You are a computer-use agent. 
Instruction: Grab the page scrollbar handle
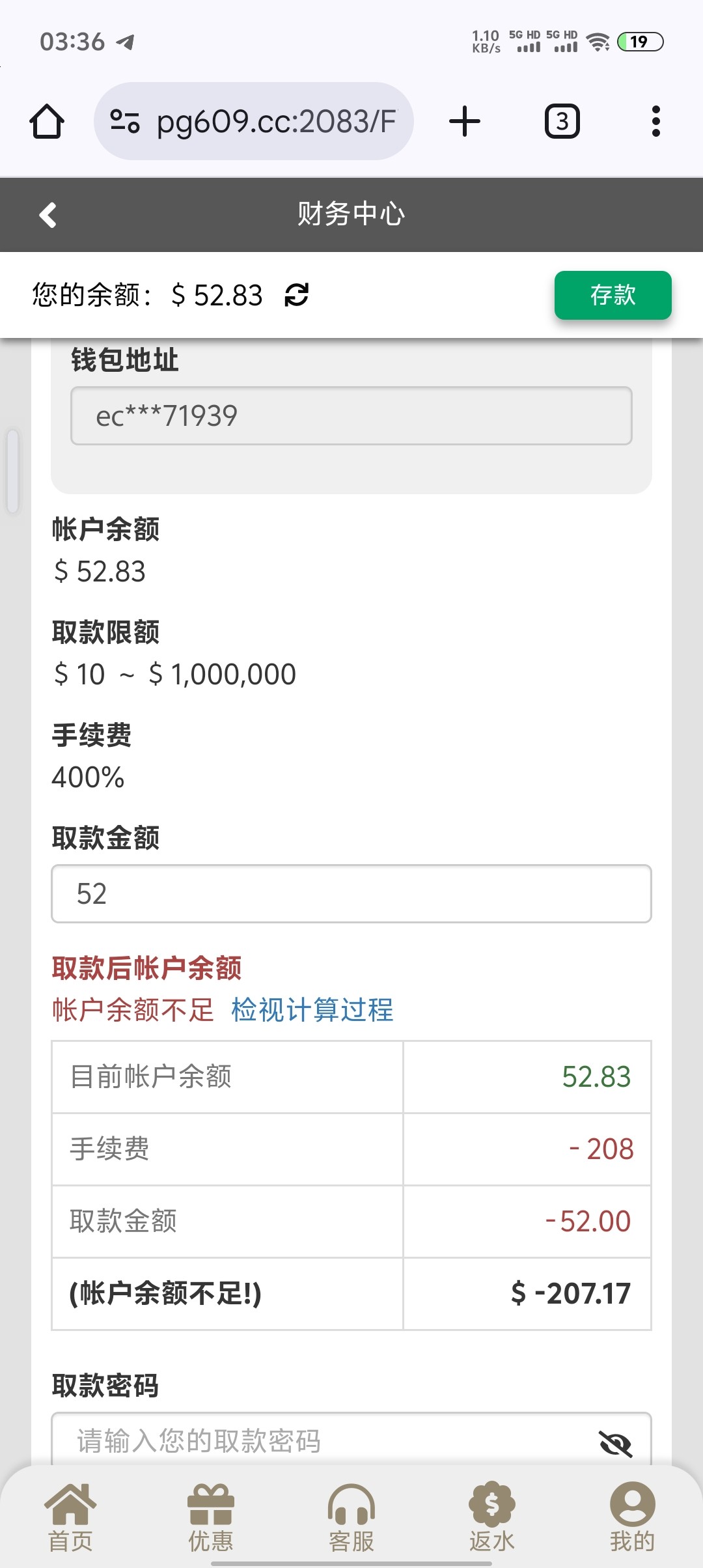click(x=12, y=471)
